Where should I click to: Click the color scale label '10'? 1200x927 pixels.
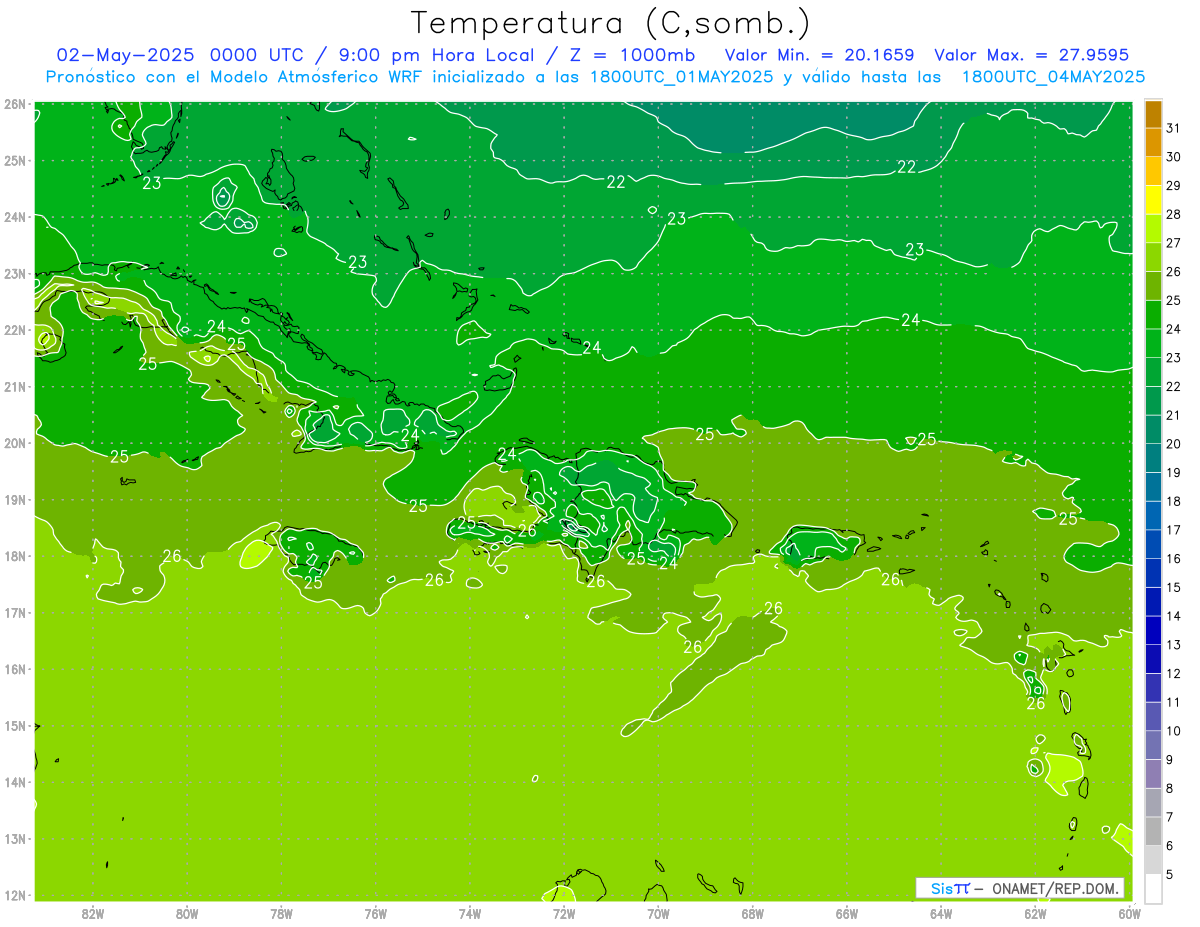(x=1173, y=731)
